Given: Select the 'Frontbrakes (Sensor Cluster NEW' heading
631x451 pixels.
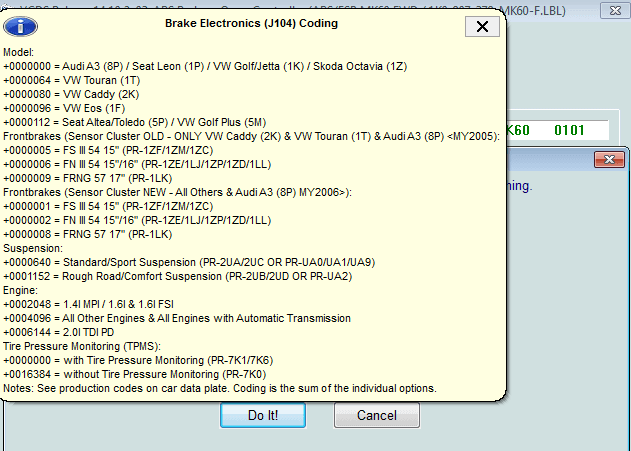Looking at the screenshot, I should point(177,192).
